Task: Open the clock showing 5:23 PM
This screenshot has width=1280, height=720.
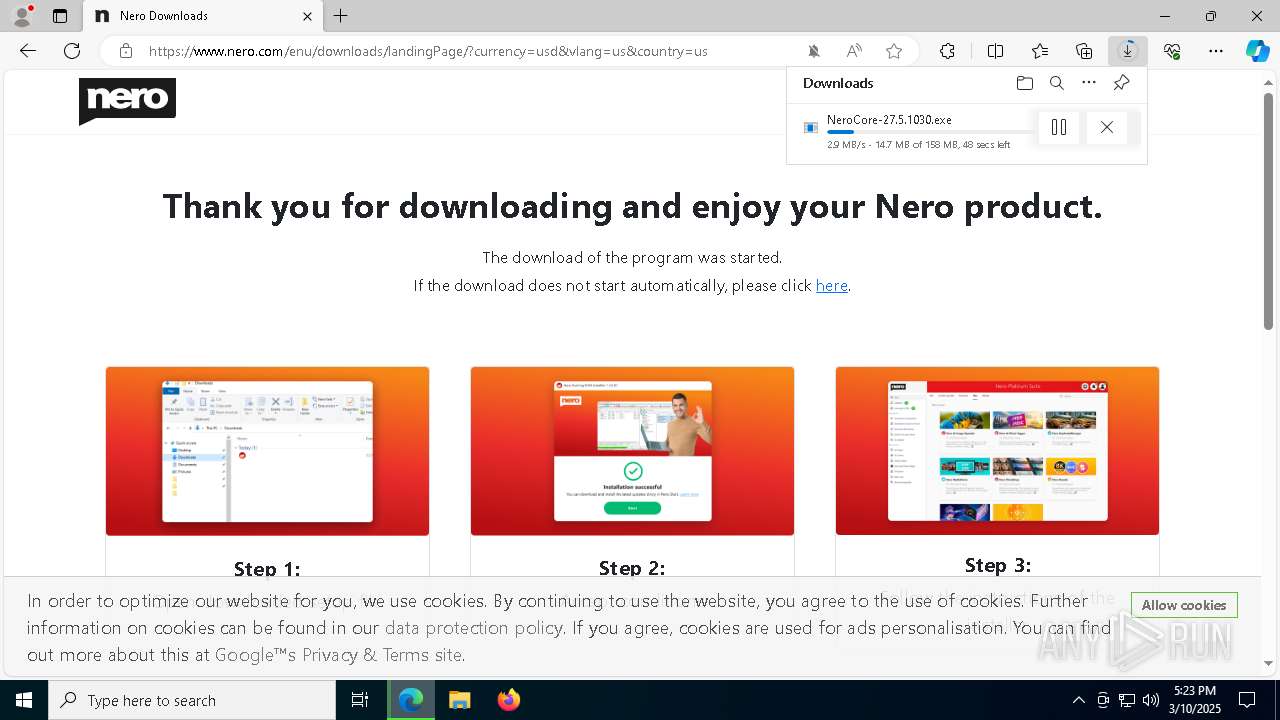Action: 1195,700
